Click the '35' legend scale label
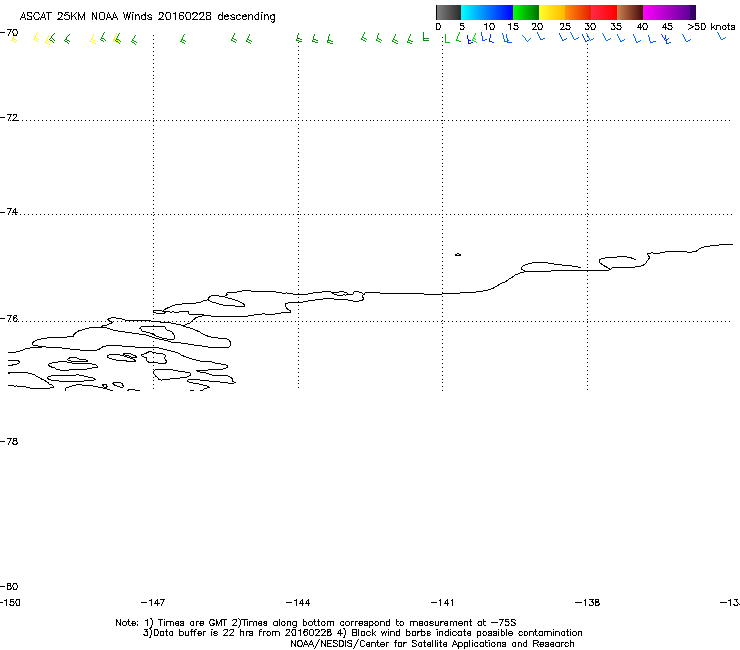 (616, 27)
